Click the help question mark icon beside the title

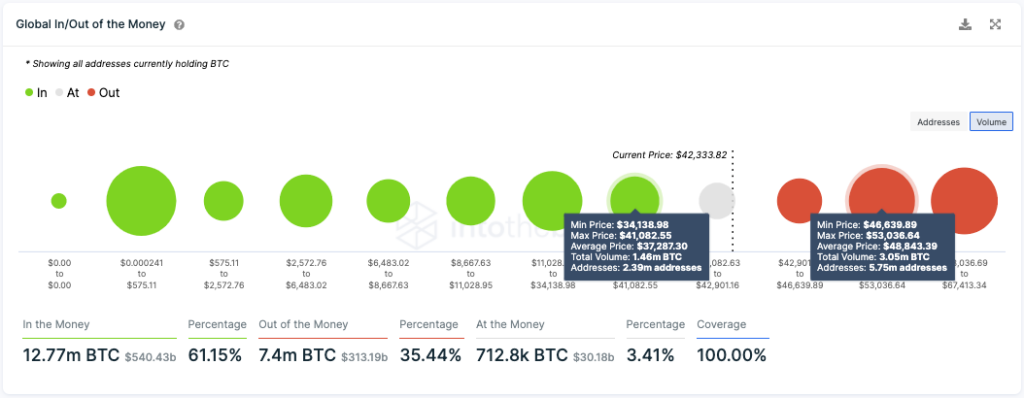click(x=180, y=25)
